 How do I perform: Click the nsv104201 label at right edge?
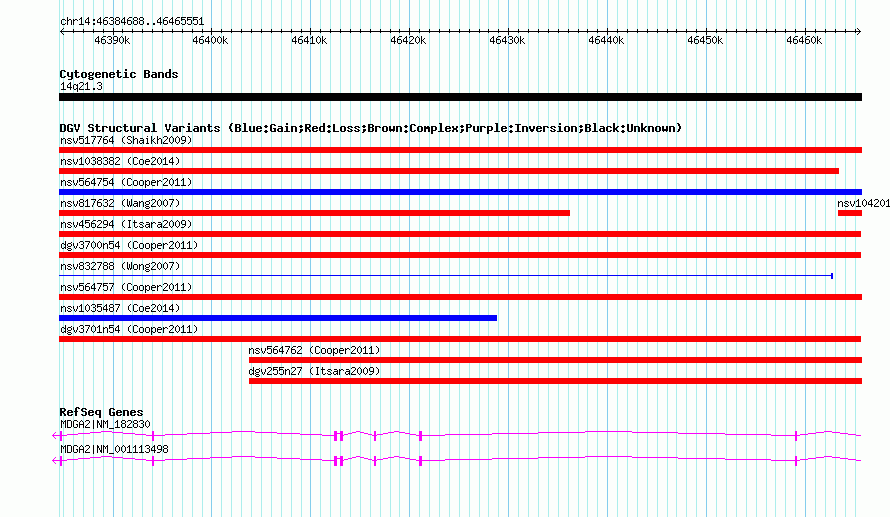click(863, 203)
